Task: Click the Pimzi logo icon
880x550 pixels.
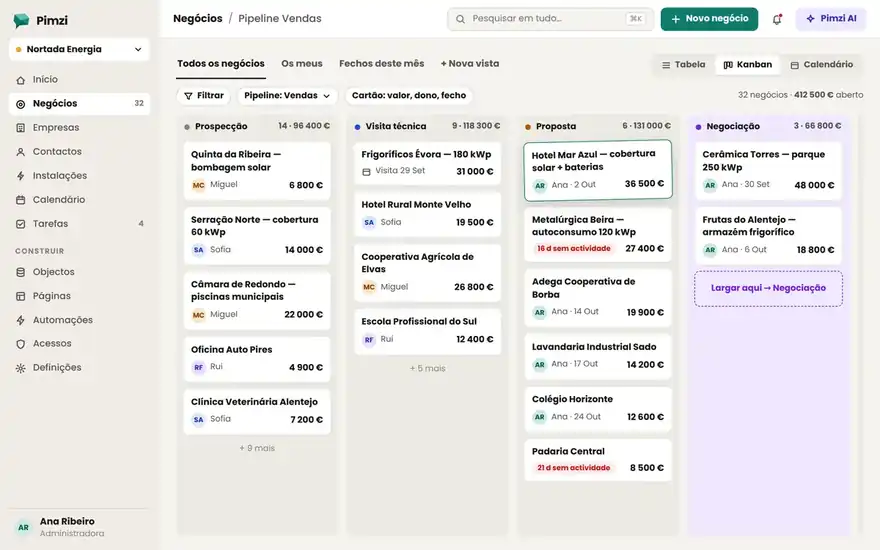Action: (21, 21)
